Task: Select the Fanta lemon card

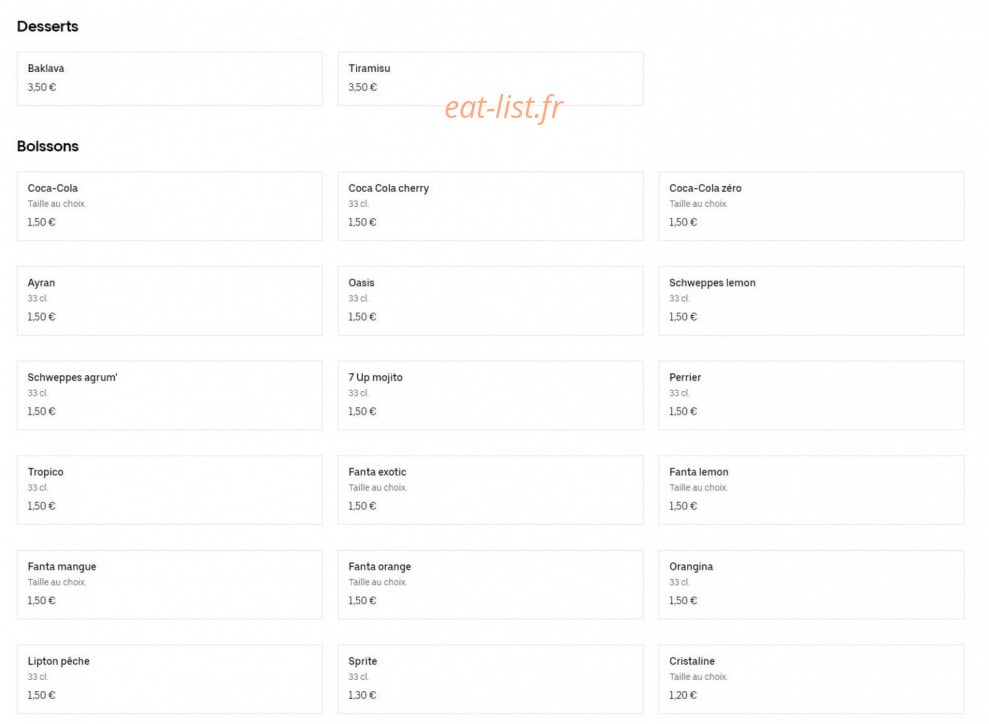Action: click(x=811, y=490)
